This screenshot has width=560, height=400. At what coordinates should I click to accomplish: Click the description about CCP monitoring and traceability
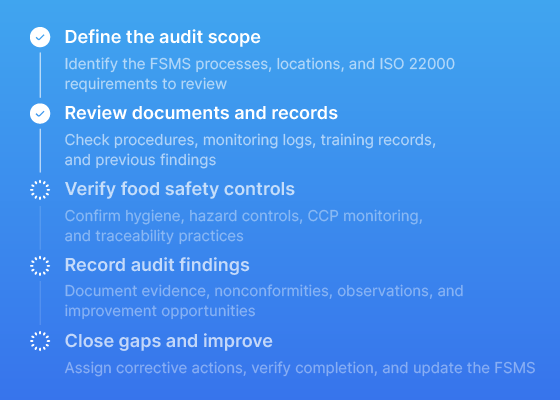[x=244, y=226]
